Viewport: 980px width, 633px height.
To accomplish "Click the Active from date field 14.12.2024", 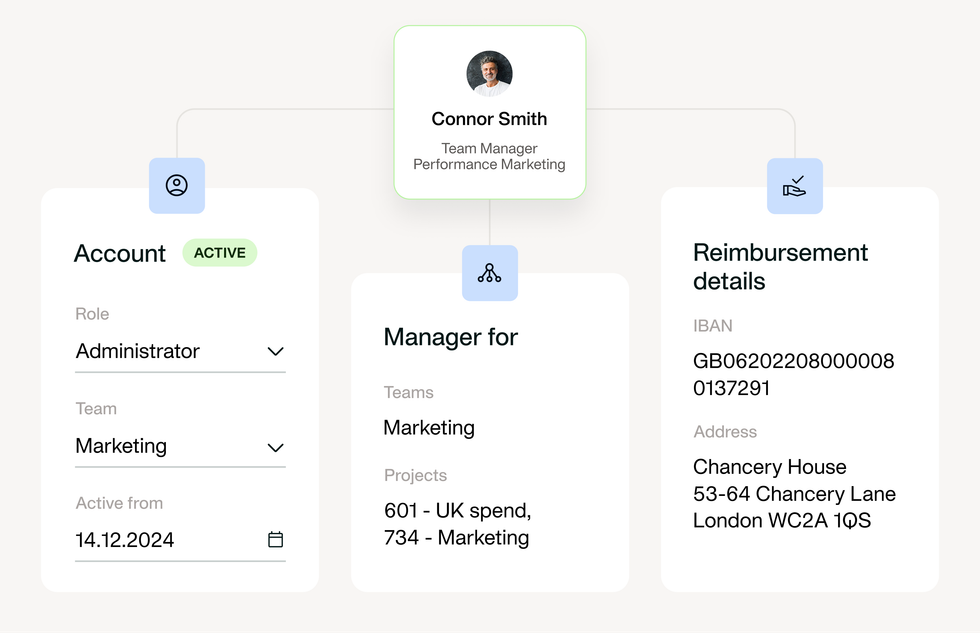I will click(x=125, y=540).
